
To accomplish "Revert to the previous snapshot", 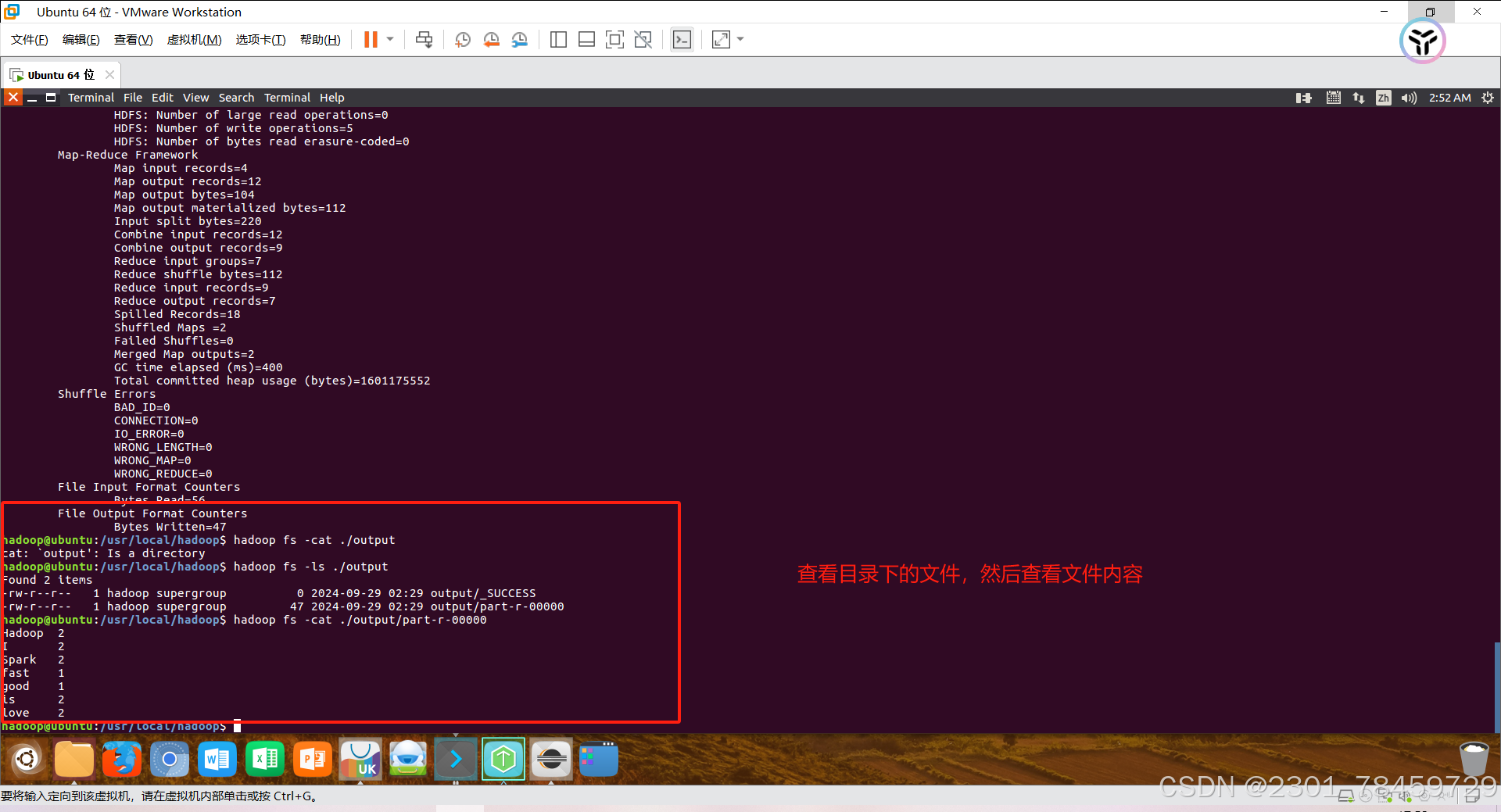I will click(492, 39).
